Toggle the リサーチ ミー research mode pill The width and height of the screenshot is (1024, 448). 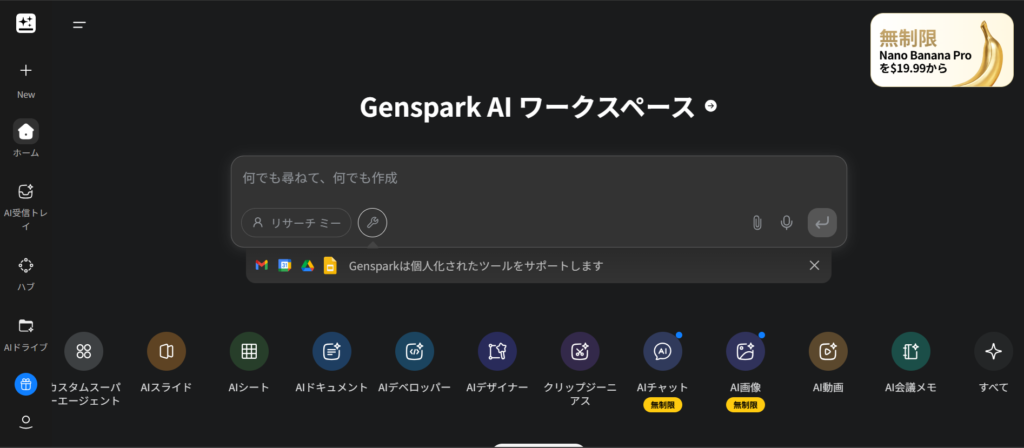point(296,223)
